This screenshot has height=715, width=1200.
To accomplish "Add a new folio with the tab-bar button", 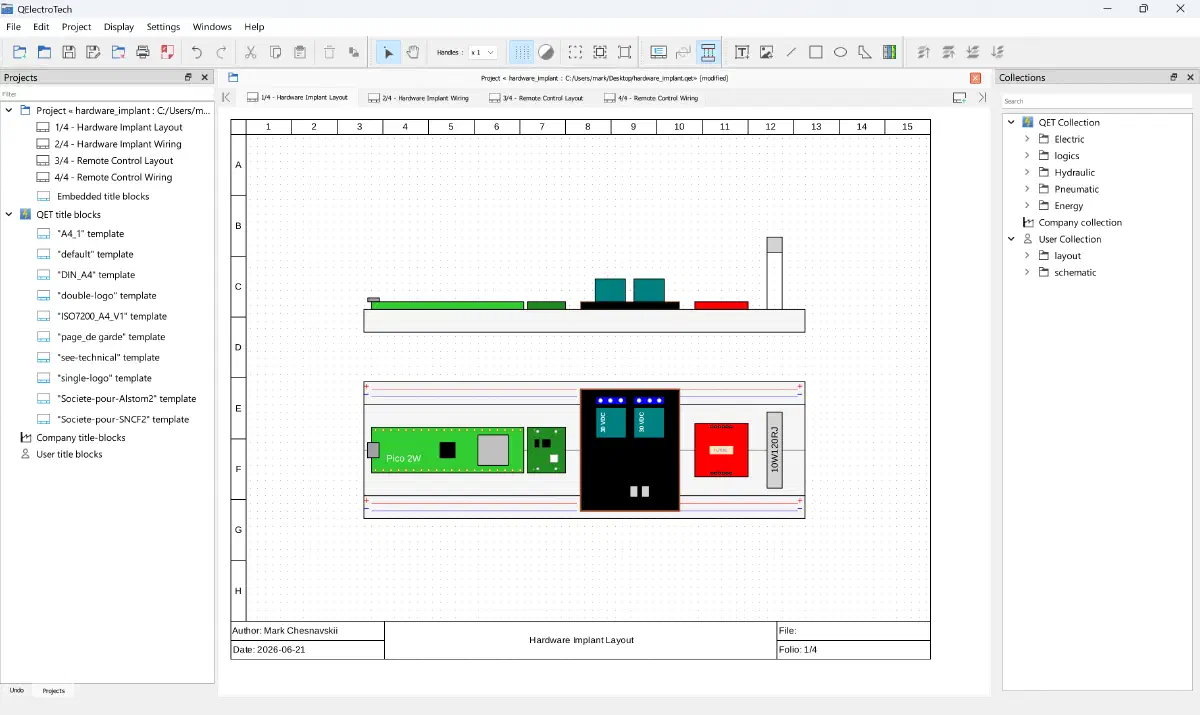I will 959,98.
